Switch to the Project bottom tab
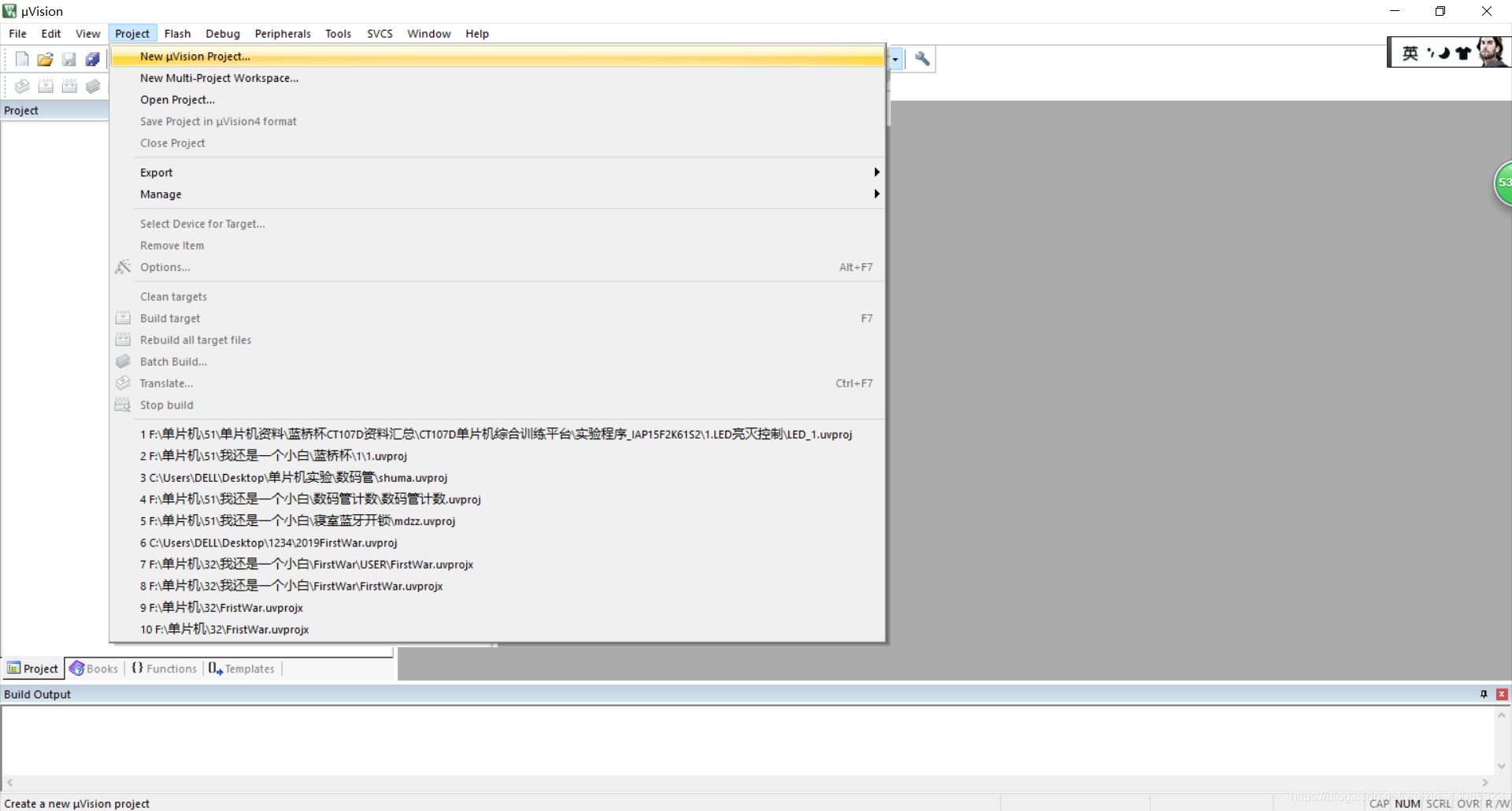This screenshot has height=811, width=1512. coord(33,668)
